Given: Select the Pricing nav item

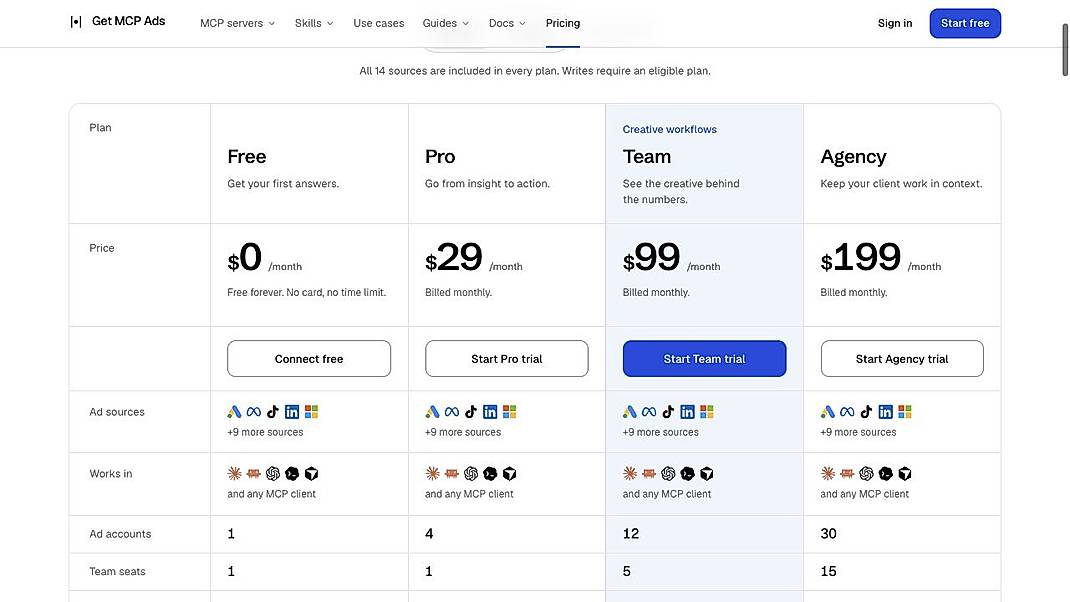Looking at the screenshot, I should coord(563,23).
